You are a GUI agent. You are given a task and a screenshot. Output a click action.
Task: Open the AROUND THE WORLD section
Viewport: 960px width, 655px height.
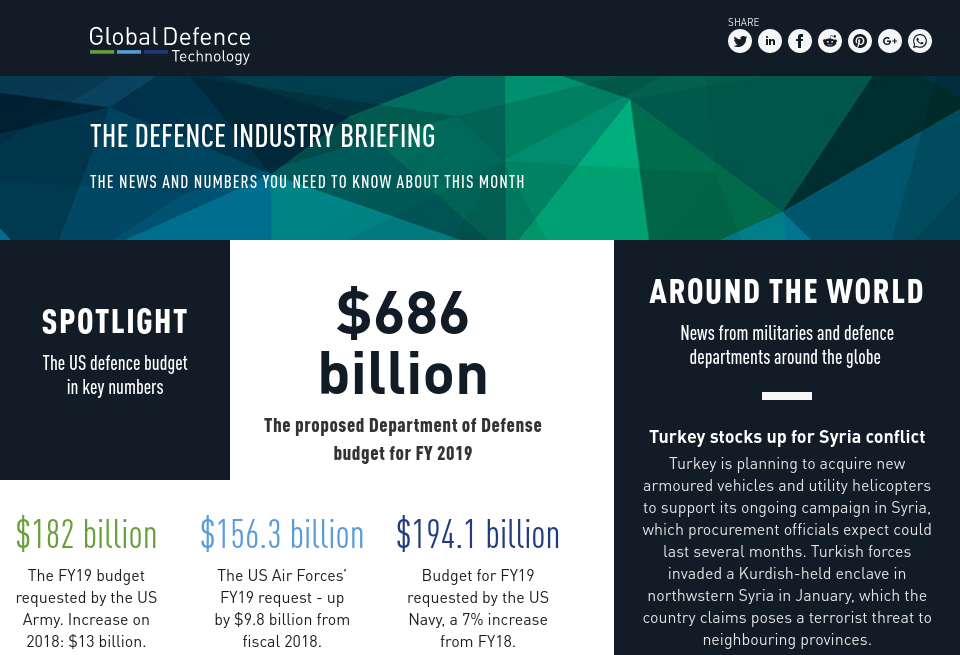pyautogui.click(x=787, y=292)
